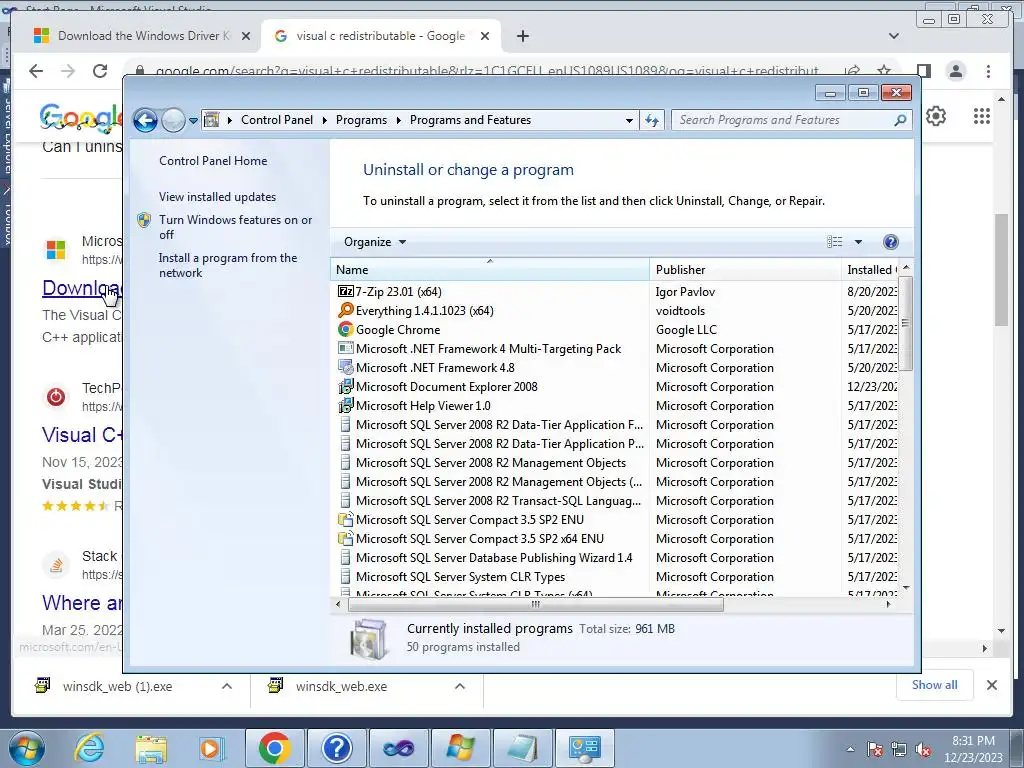1024x768 pixels.
Task: Open the Chrome profile avatar
Action: pyautogui.click(x=955, y=71)
